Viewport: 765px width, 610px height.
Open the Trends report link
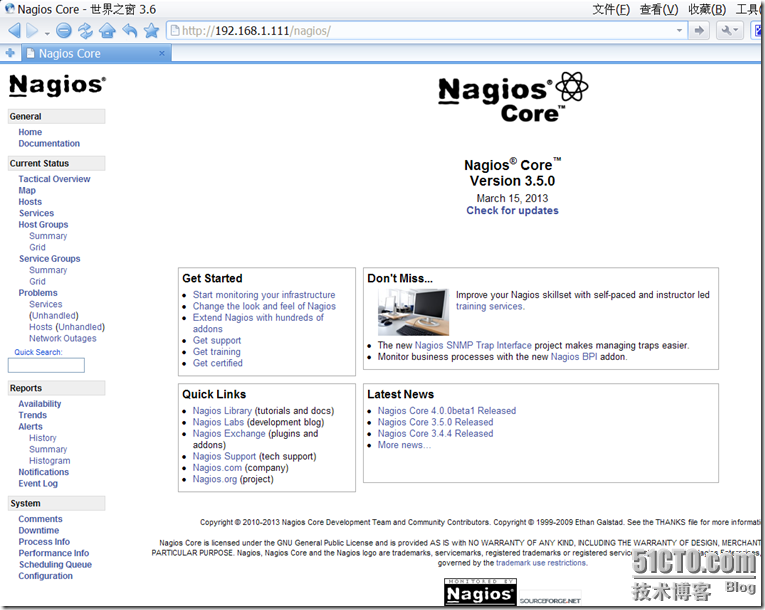33,415
